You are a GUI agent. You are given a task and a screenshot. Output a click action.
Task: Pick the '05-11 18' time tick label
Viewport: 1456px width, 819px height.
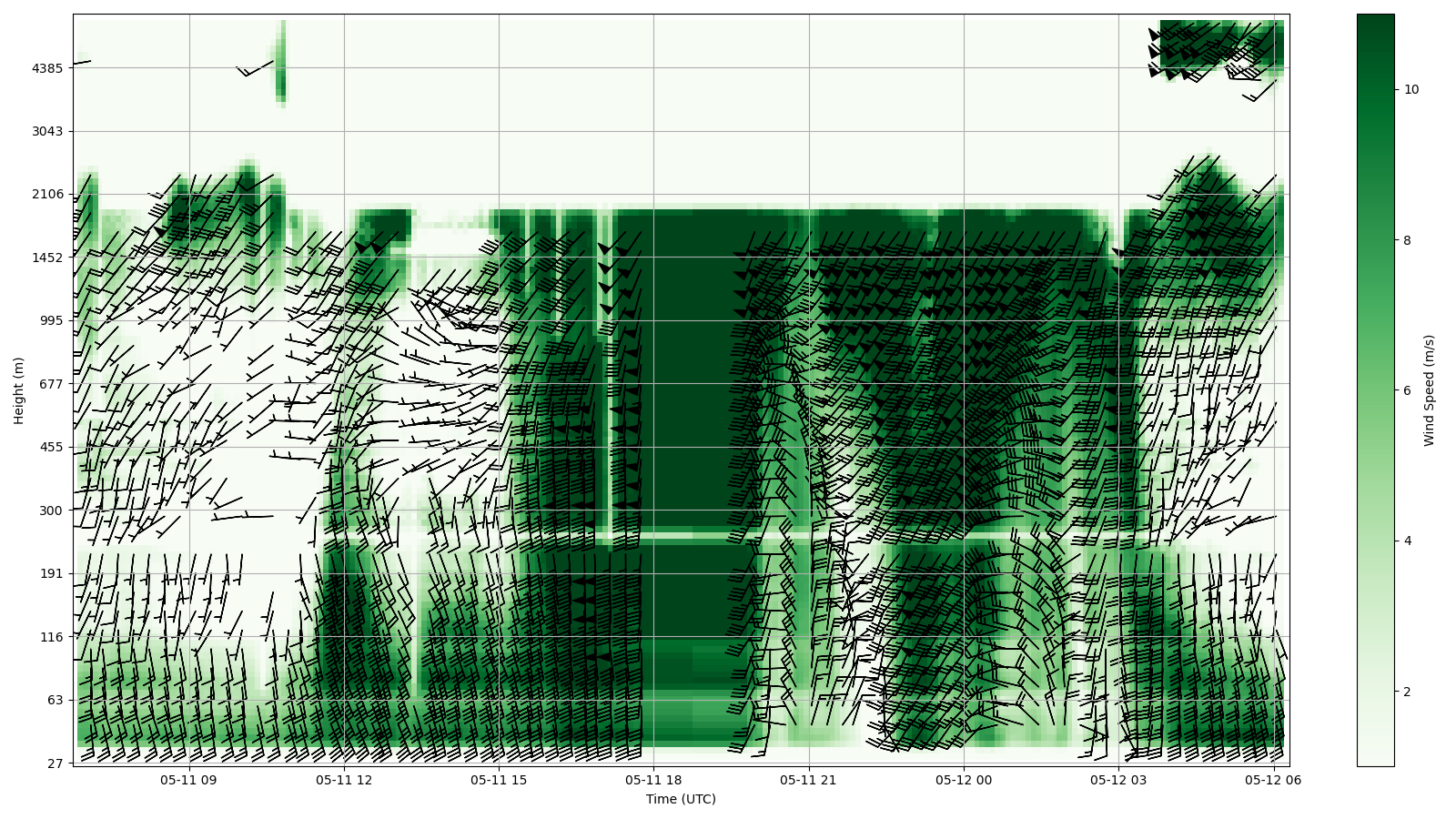(653, 780)
